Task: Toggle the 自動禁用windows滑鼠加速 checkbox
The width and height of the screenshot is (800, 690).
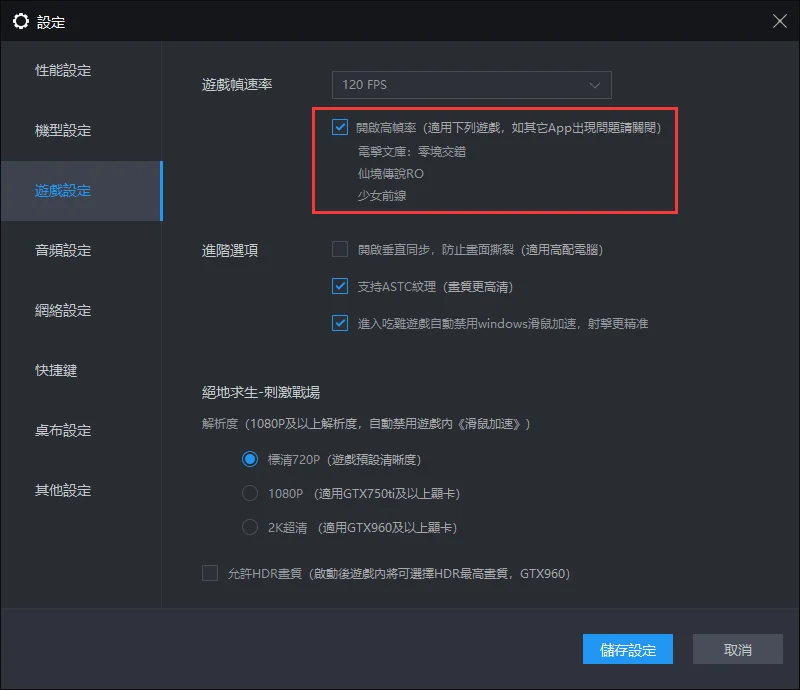Action: (340, 323)
